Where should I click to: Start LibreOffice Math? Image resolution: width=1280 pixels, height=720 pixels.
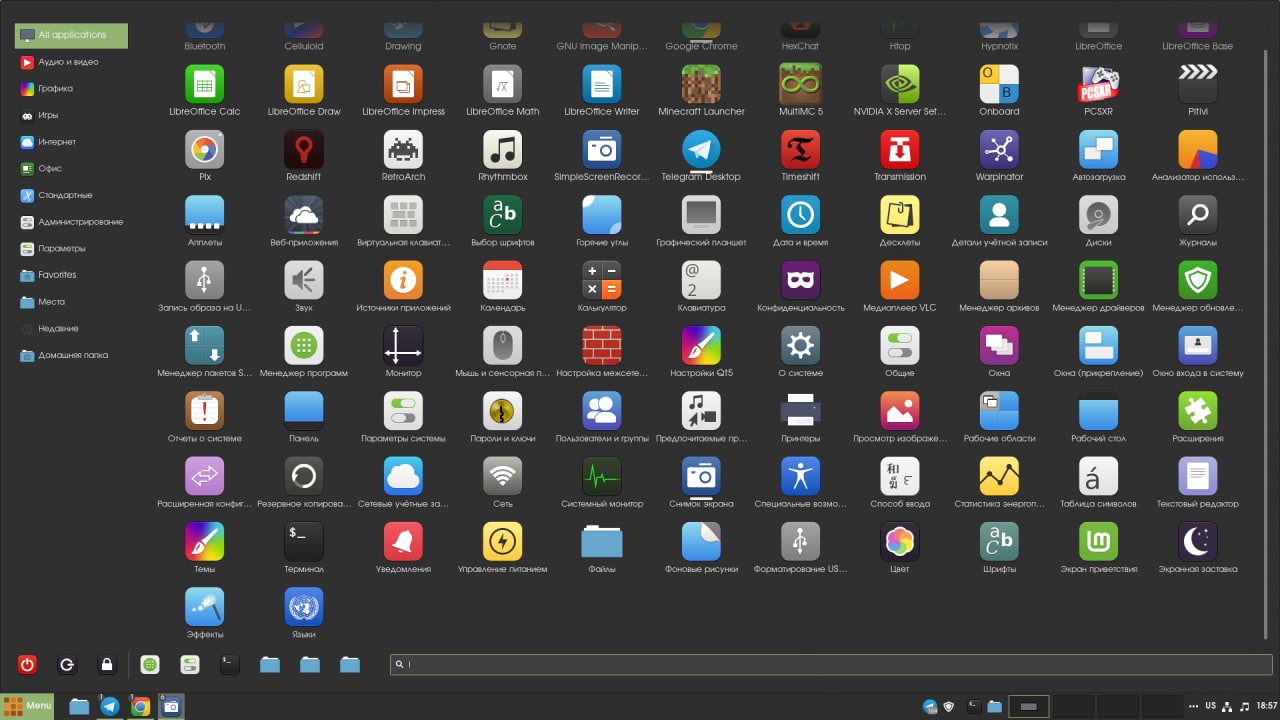pos(503,85)
